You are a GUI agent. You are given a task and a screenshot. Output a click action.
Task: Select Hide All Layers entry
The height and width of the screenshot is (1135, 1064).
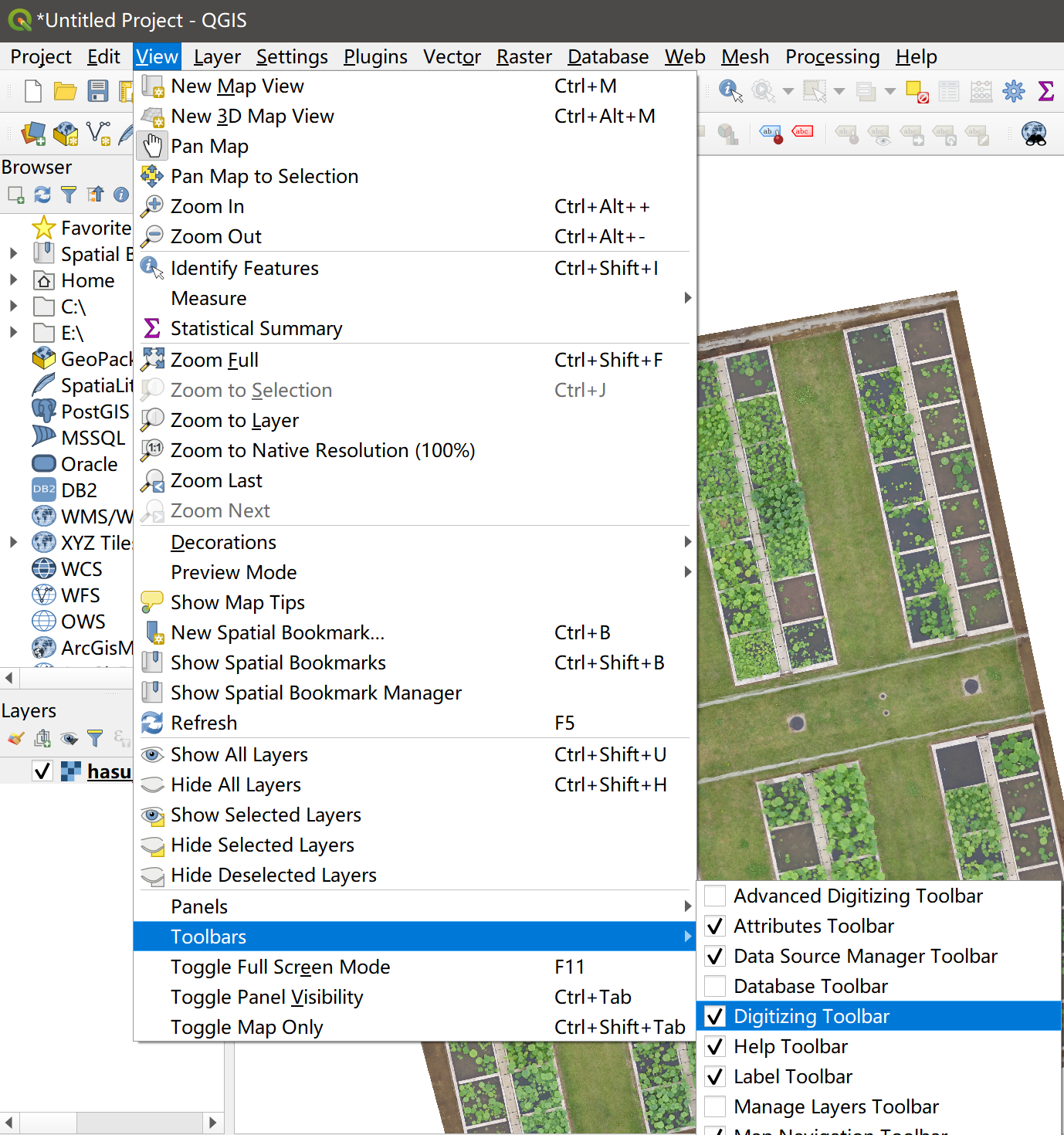click(x=415, y=784)
